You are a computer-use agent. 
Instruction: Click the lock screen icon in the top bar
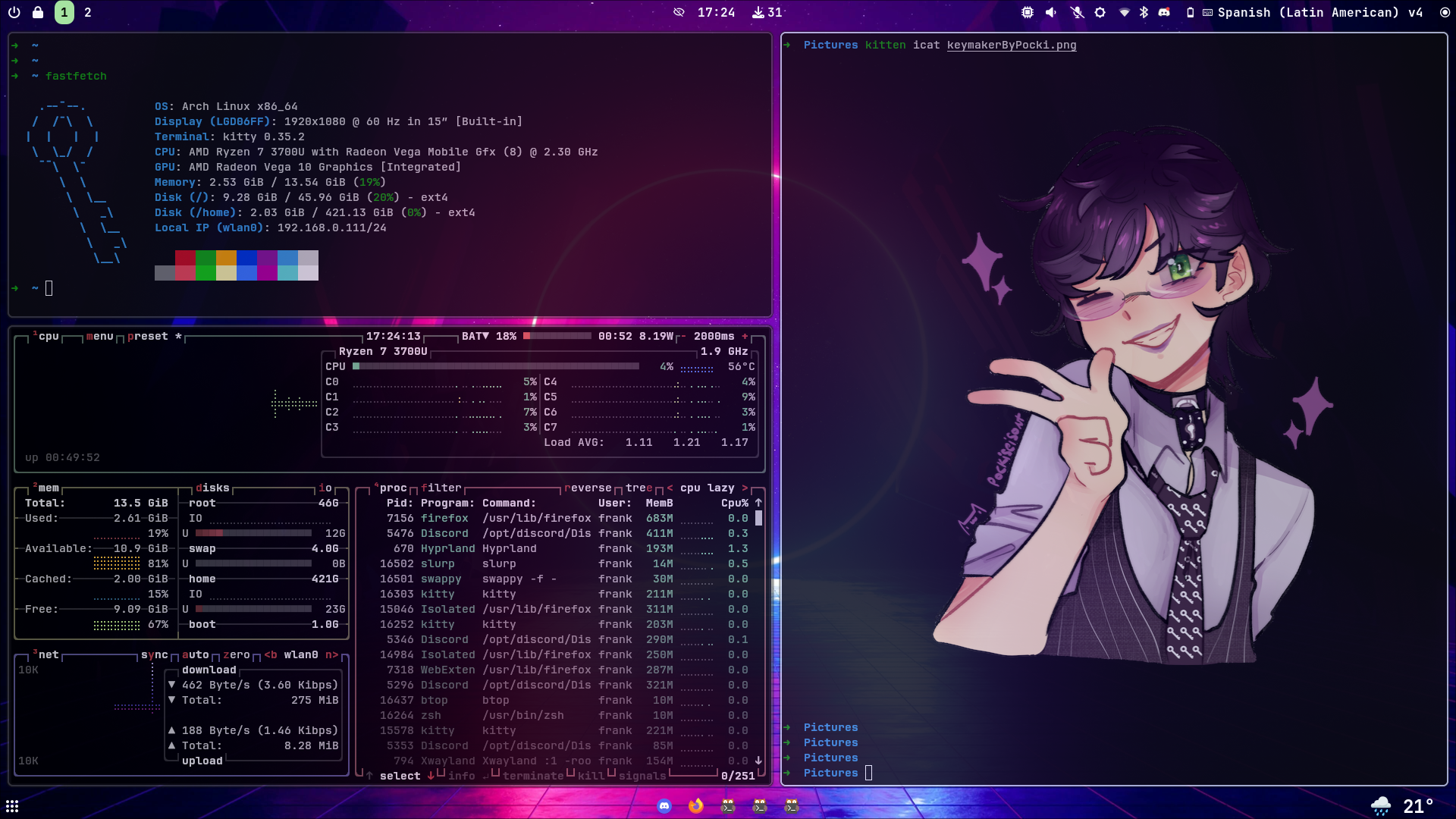click(x=38, y=12)
